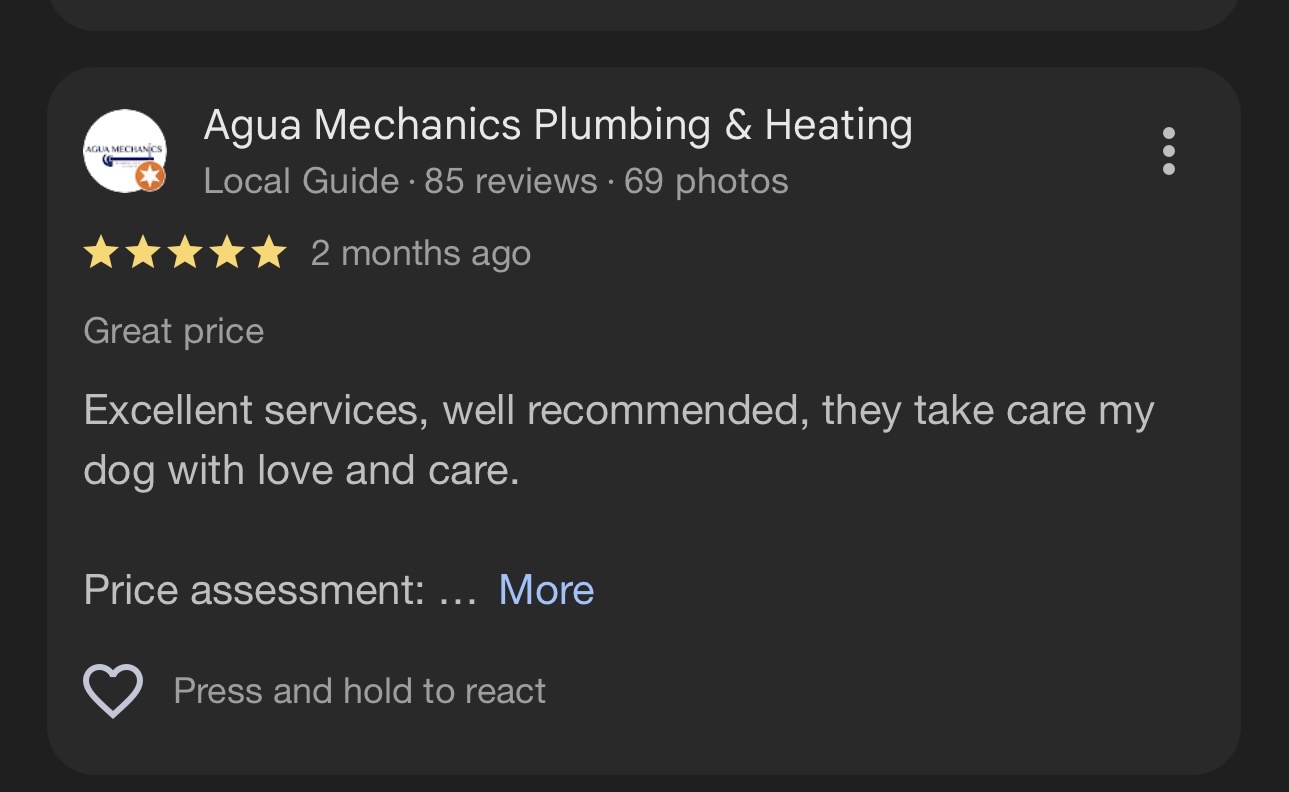Click the fourth yellow rating star
Image resolution: width=1289 pixels, height=792 pixels.
[x=226, y=254]
